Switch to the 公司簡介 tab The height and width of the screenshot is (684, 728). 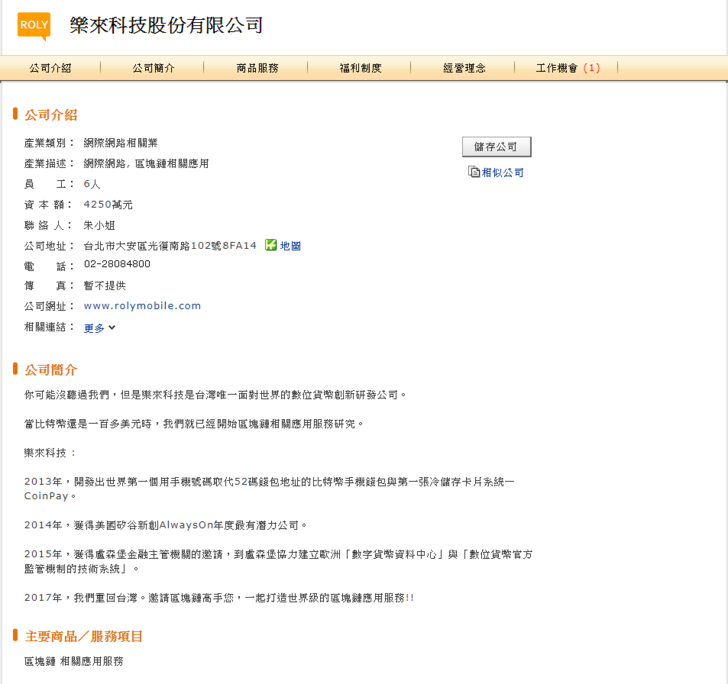coord(153,68)
